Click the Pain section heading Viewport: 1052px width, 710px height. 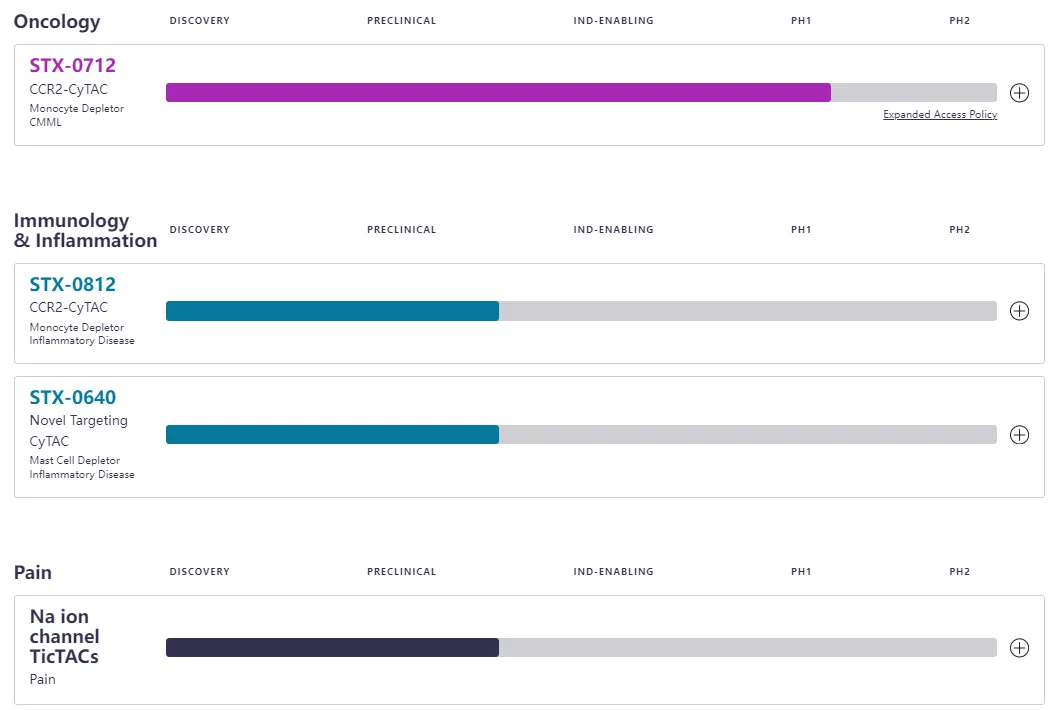click(x=33, y=573)
